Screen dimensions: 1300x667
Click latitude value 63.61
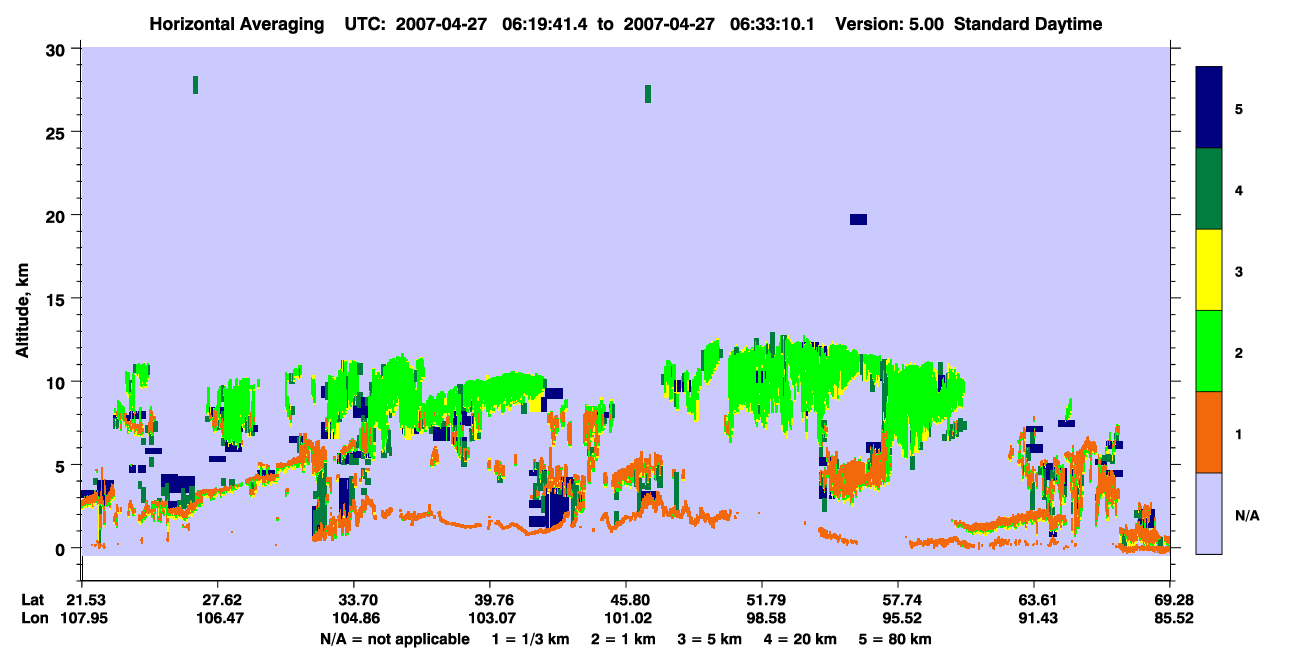click(1034, 600)
